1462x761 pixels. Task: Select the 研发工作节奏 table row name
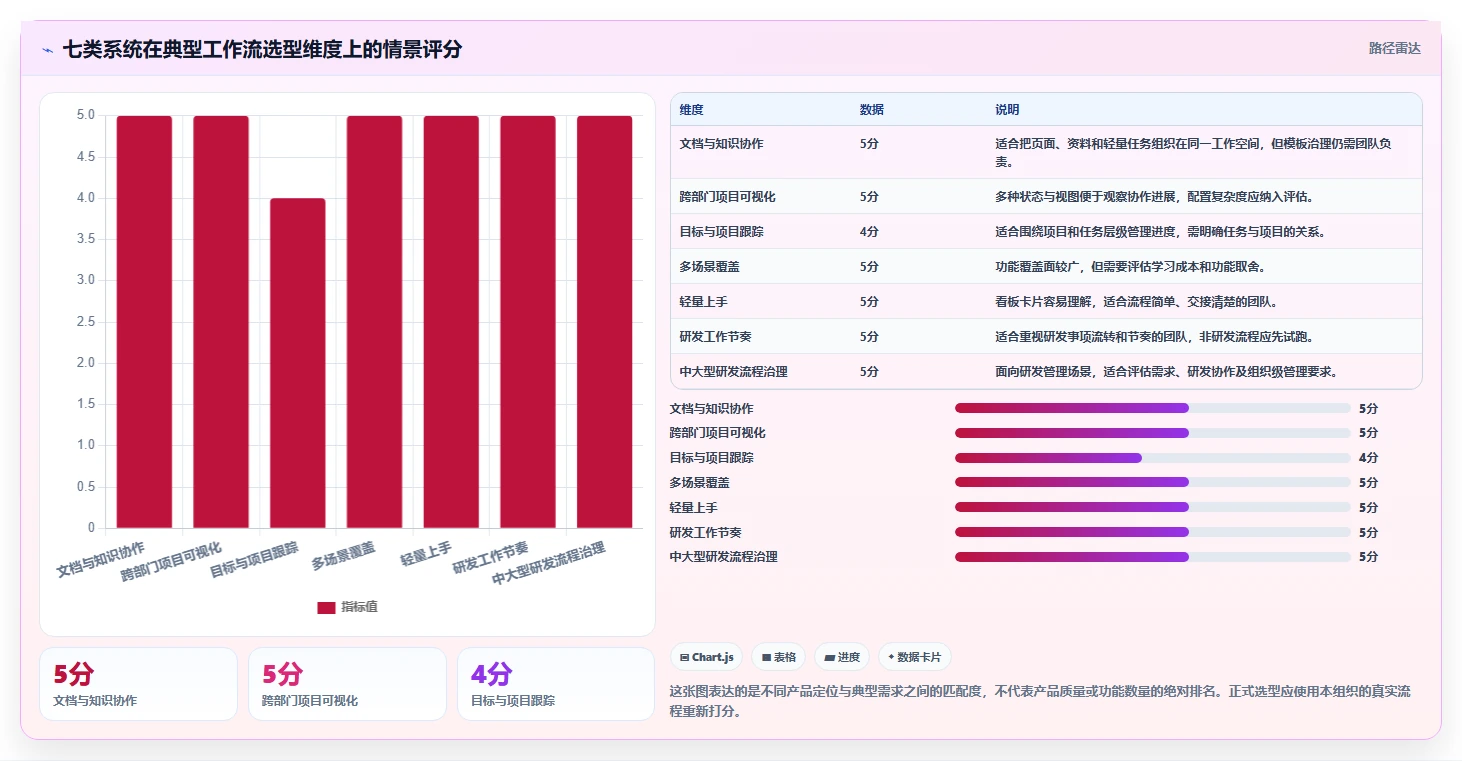tap(715, 336)
